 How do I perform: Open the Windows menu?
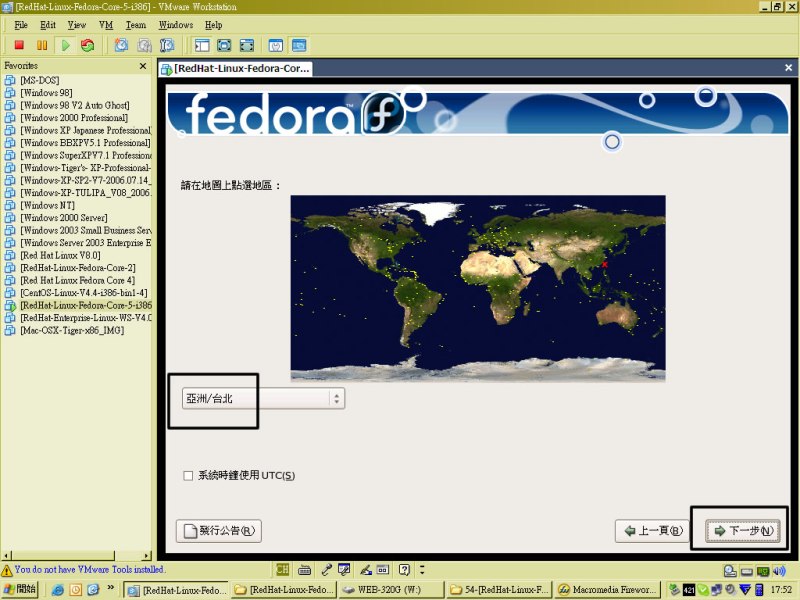tap(176, 25)
